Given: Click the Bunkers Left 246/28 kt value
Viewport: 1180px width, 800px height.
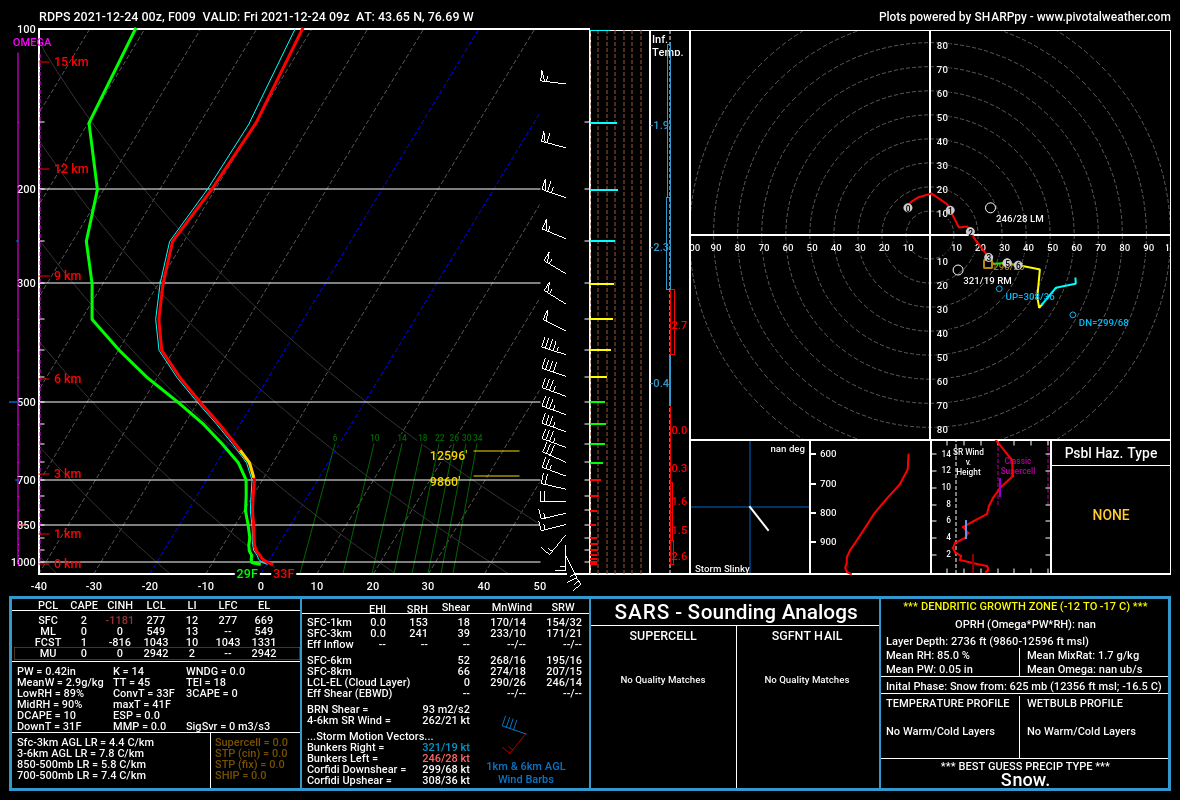Looking at the screenshot, I should pos(446,759).
